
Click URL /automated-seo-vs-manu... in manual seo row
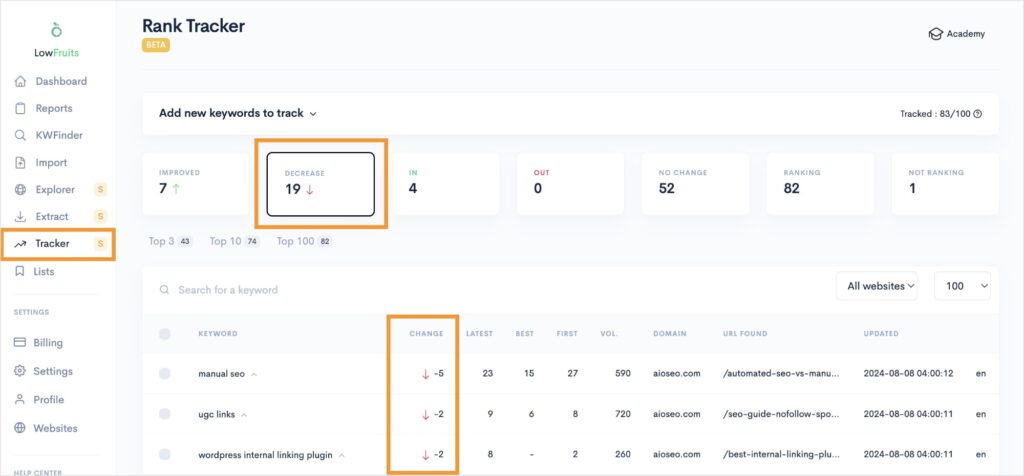(781, 373)
